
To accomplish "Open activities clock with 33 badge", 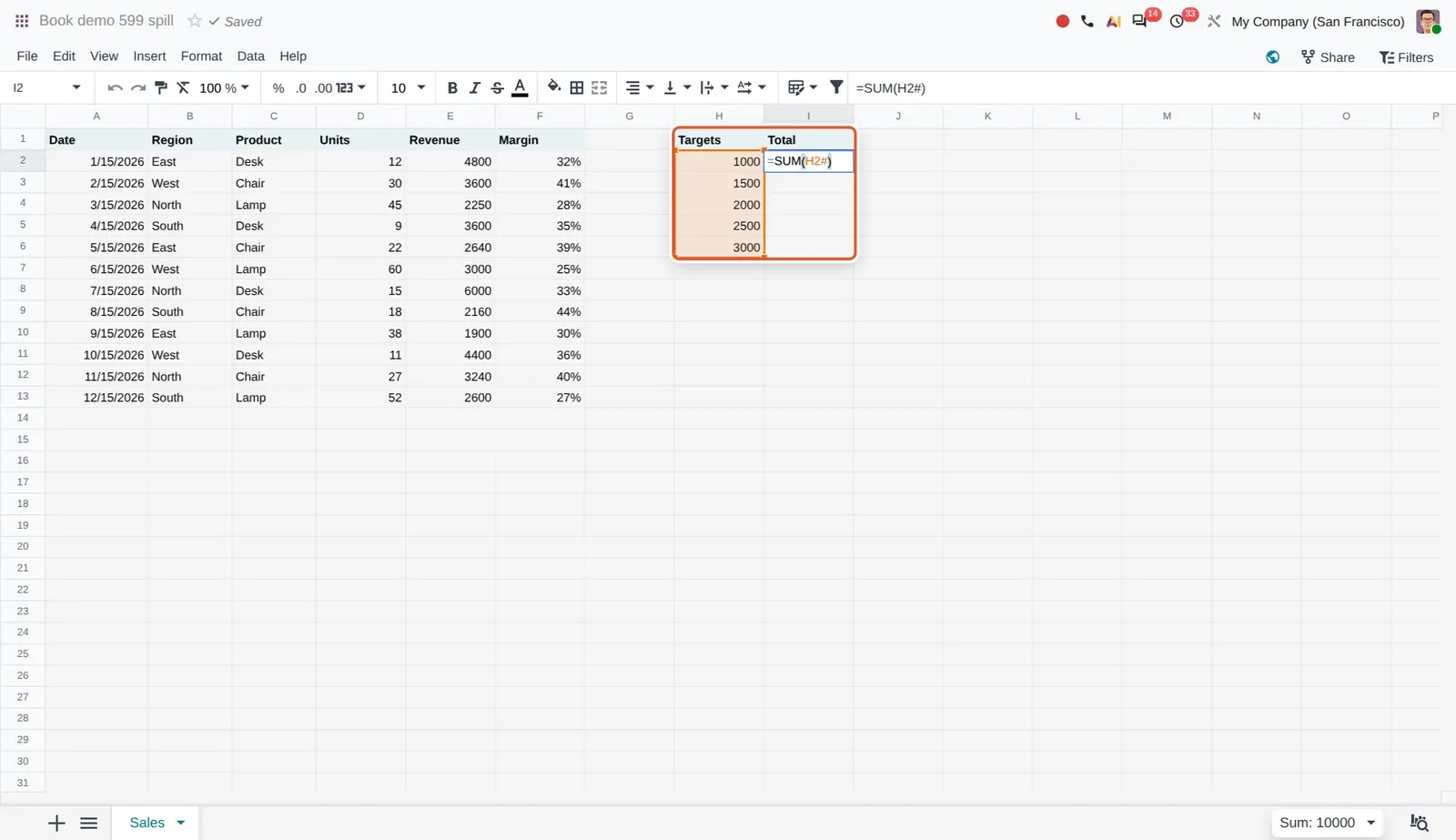I will click(x=1178, y=20).
